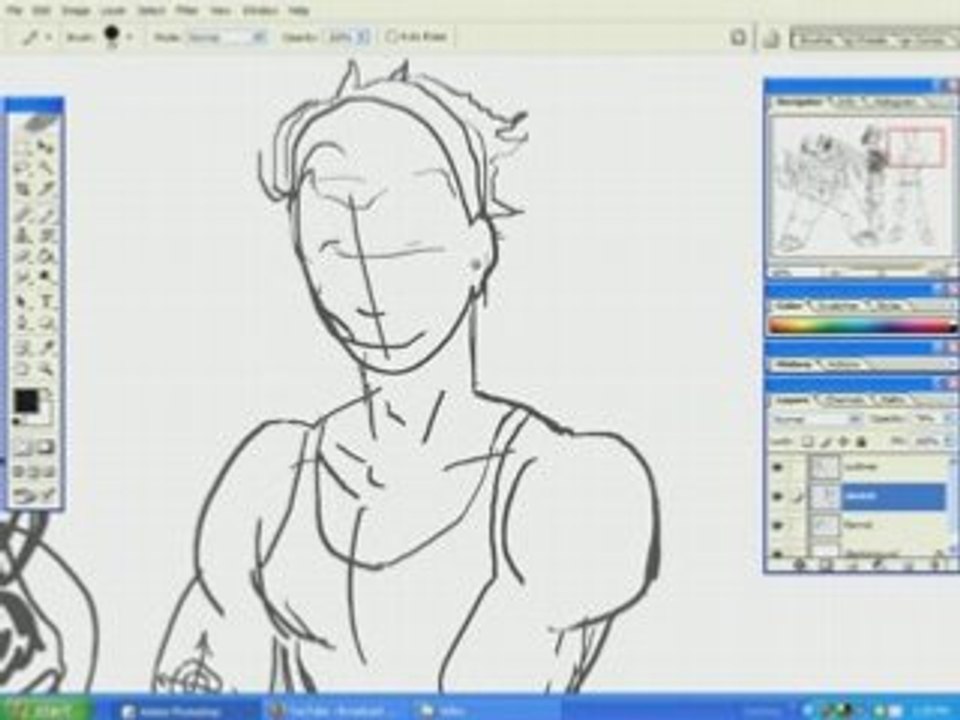This screenshot has width=960, height=720.
Task: Select the Blur tool
Action: point(23,278)
